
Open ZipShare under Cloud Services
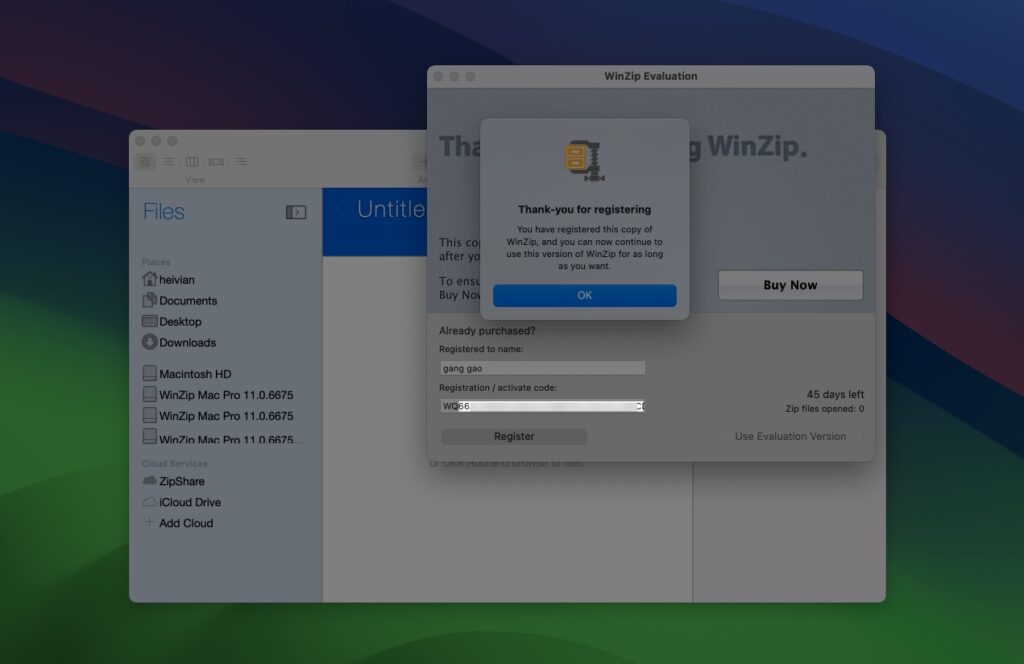[x=149, y=481]
